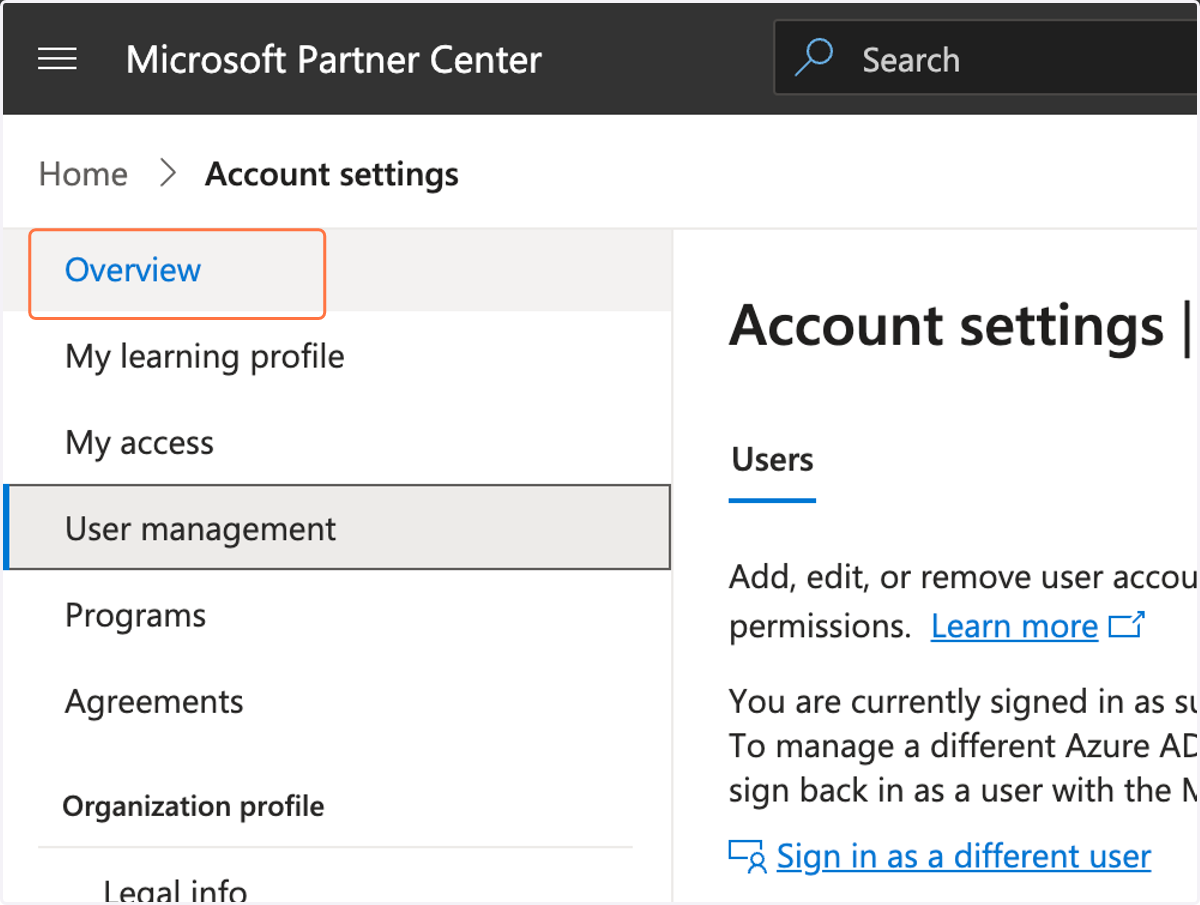Open Legal info under Organization profile
Screen dimensions: 1200x905
coord(175,890)
